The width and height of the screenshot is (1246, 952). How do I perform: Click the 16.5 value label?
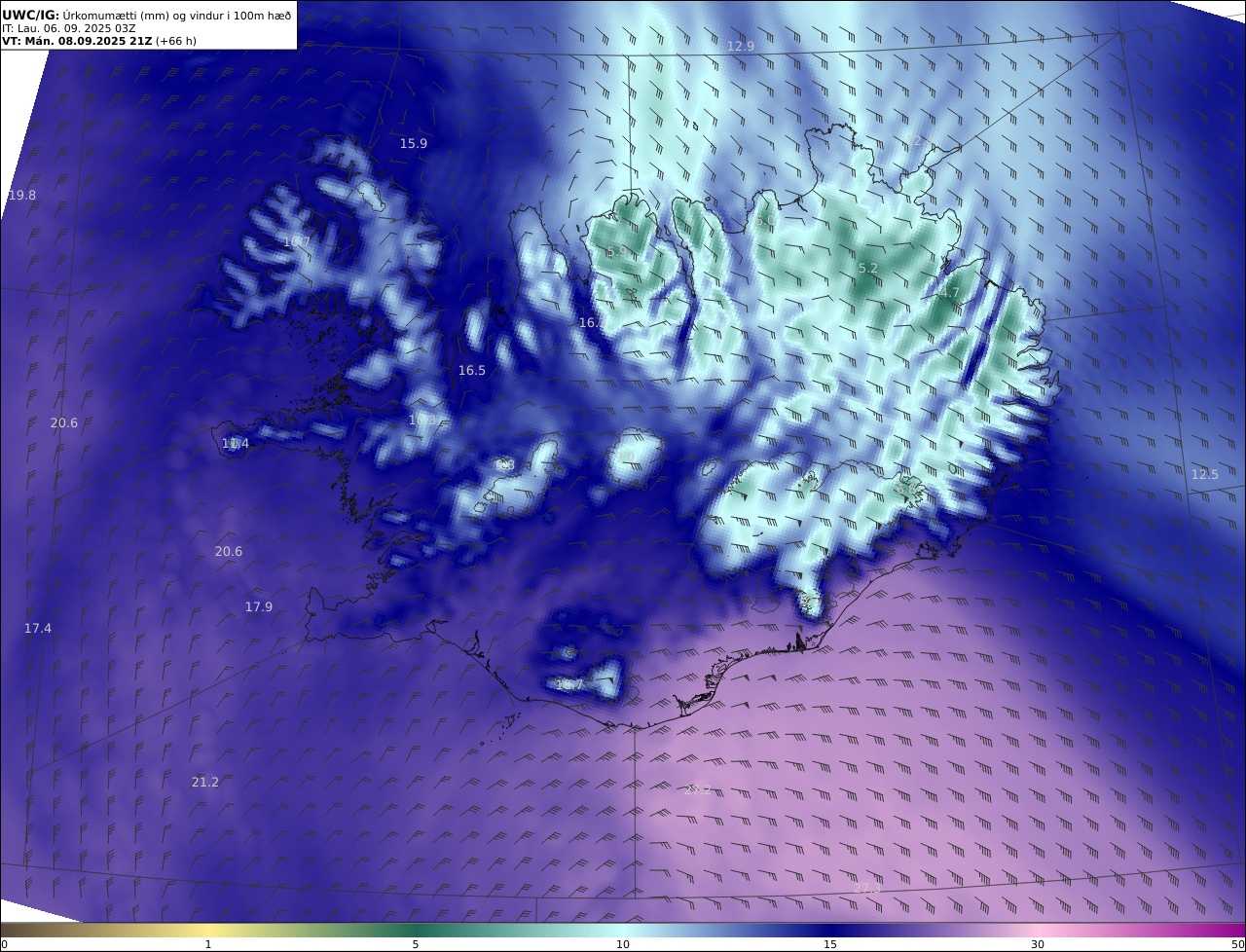tap(472, 370)
